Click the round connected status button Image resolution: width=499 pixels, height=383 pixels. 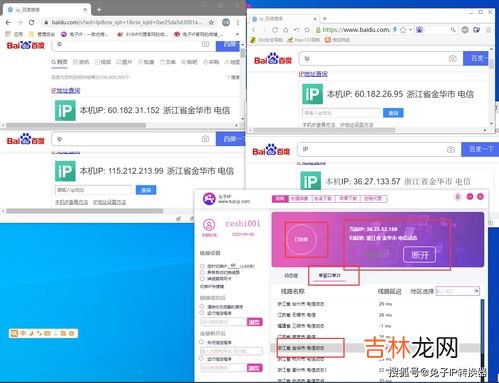pos(301,239)
